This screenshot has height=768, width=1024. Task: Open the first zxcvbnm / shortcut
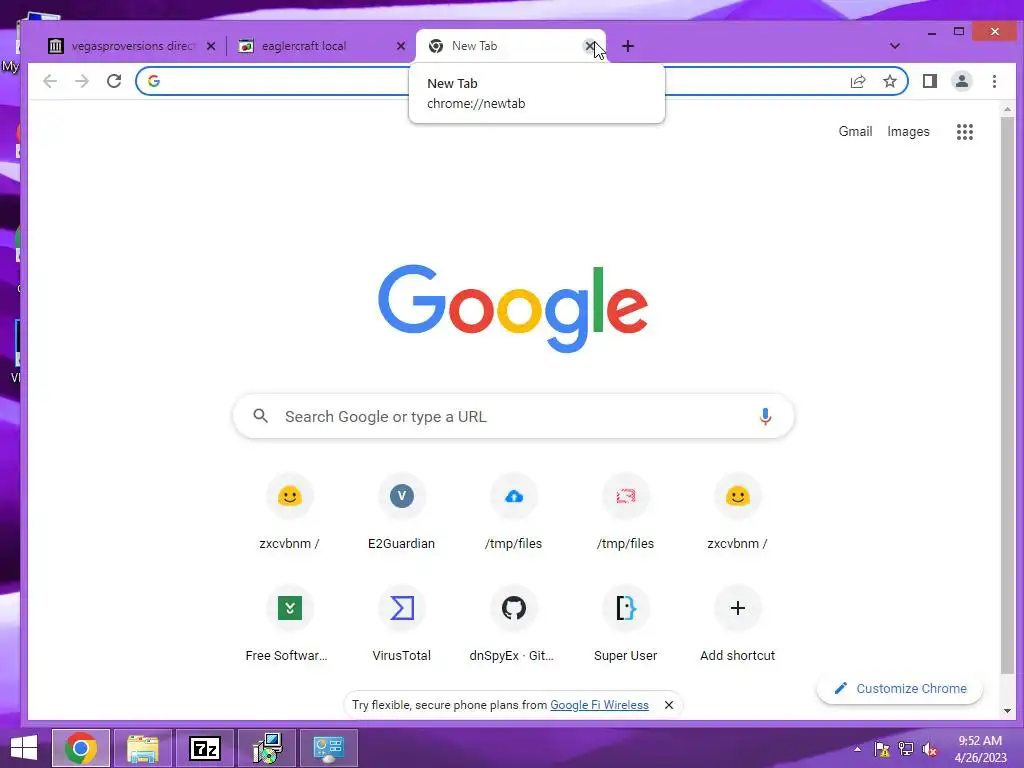coord(289,514)
